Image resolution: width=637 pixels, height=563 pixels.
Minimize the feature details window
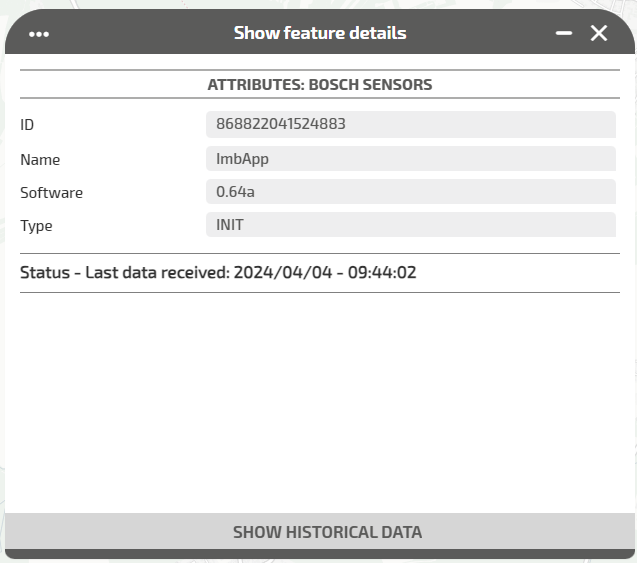point(564,33)
